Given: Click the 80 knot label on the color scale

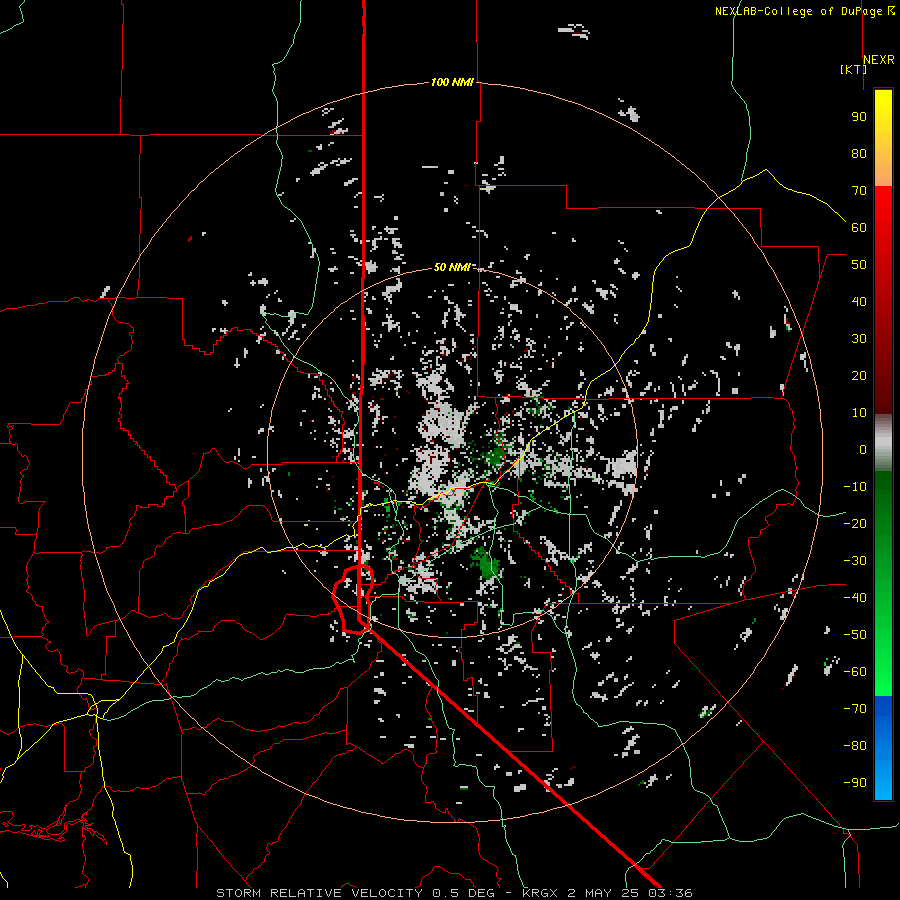Looking at the screenshot, I should click(859, 154).
